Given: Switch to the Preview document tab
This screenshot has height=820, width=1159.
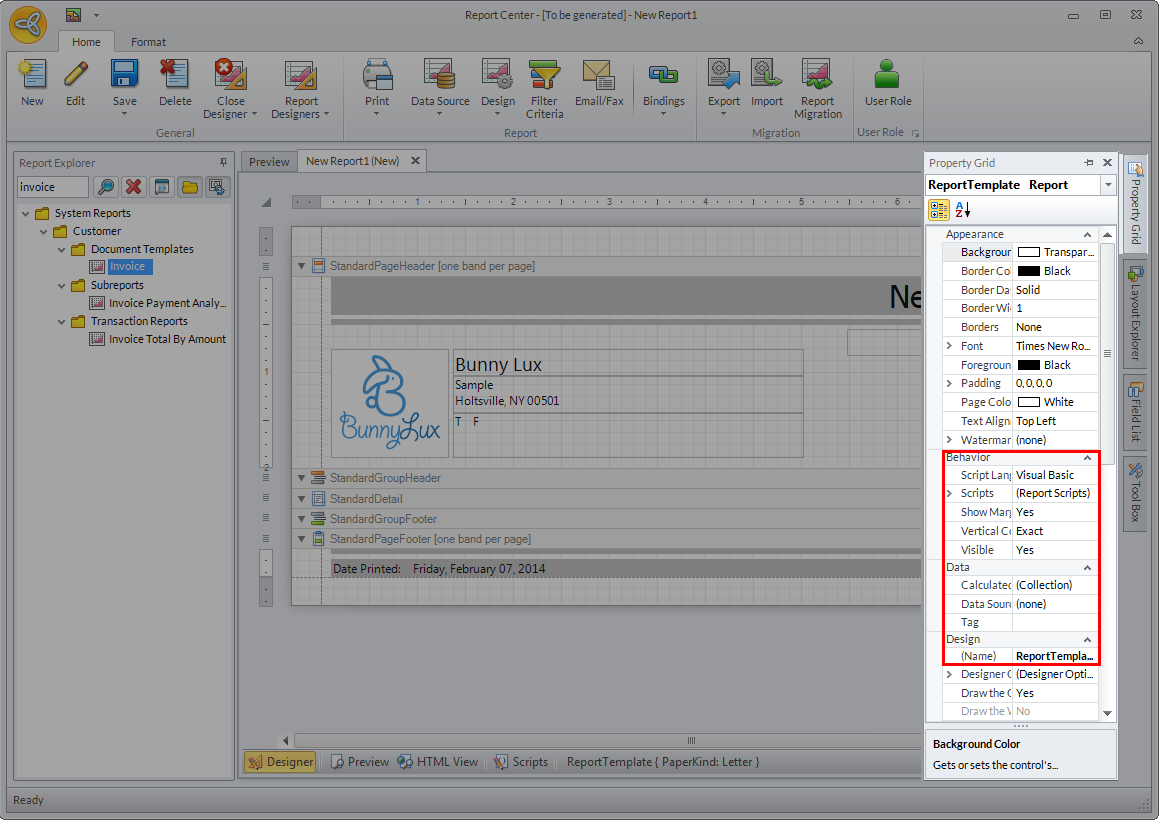Looking at the screenshot, I should [x=269, y=161].
